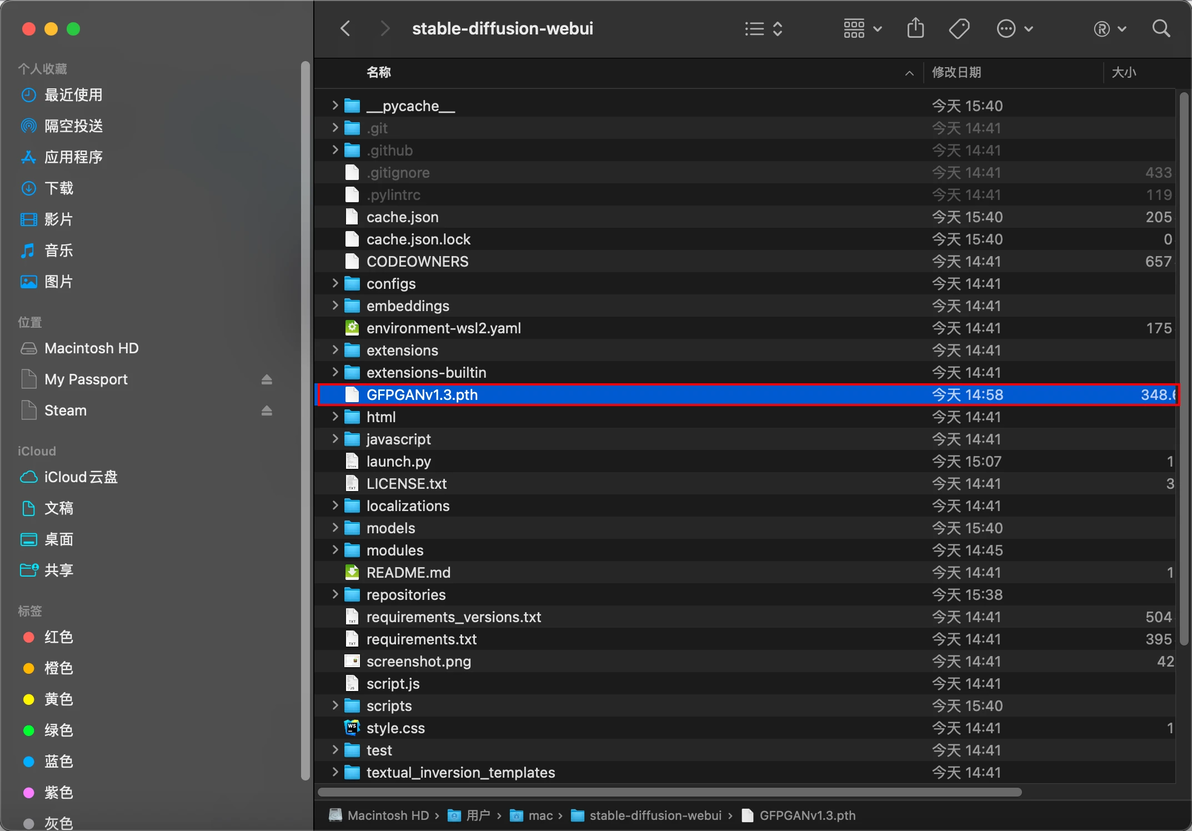Expand the configs folder
The height and width of the screenshot is (831, 1192).
coord(335,284)
